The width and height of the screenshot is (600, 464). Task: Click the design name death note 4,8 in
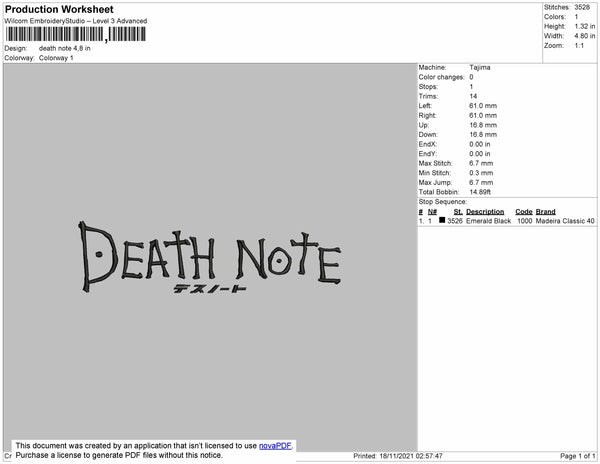[x=65, y=48]
